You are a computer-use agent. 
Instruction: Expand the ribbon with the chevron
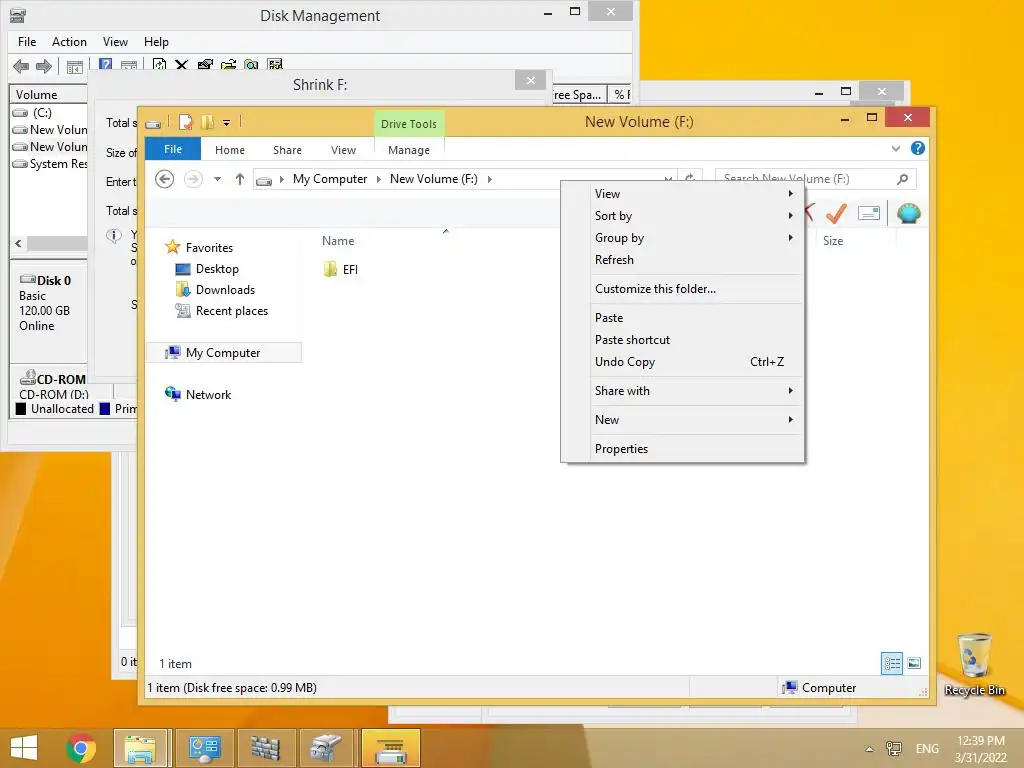pyautogui.click(x=896, y=149)
